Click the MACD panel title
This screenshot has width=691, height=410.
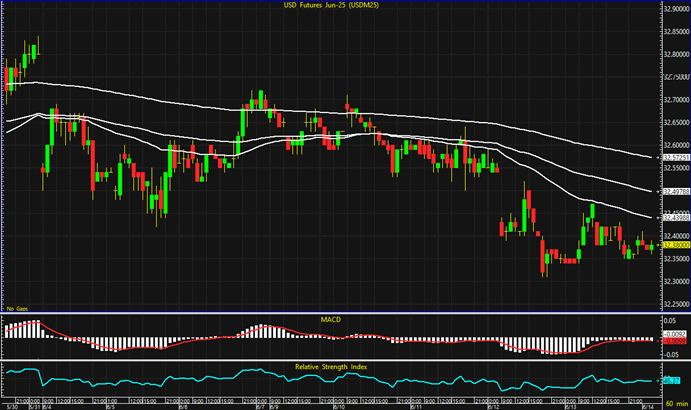(x=332, y=319)
